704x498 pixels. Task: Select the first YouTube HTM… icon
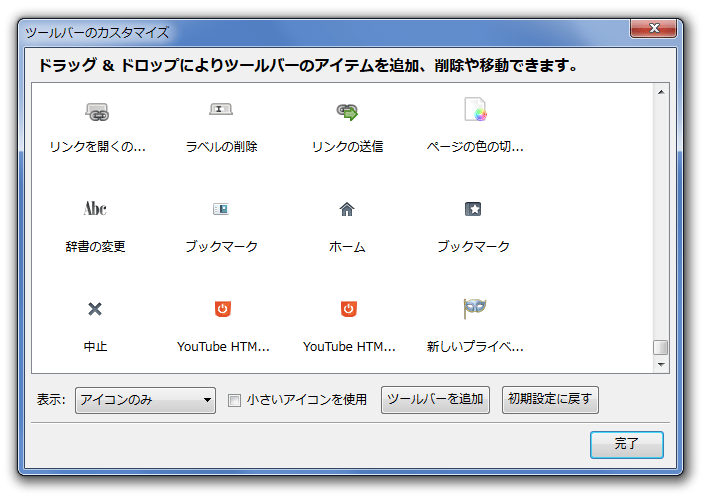[223, 309]
